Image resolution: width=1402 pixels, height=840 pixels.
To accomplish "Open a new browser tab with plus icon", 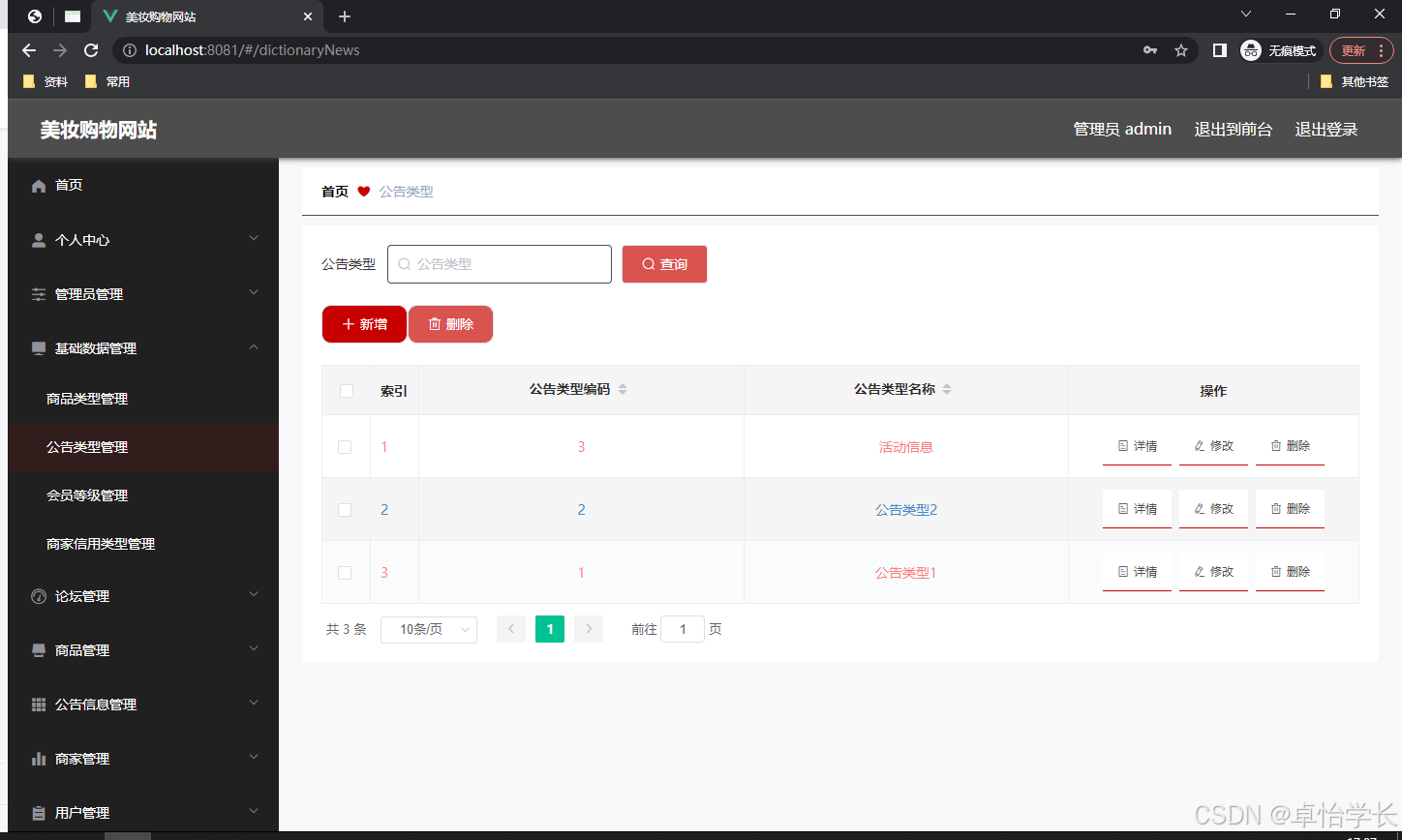I will [345, 16].
